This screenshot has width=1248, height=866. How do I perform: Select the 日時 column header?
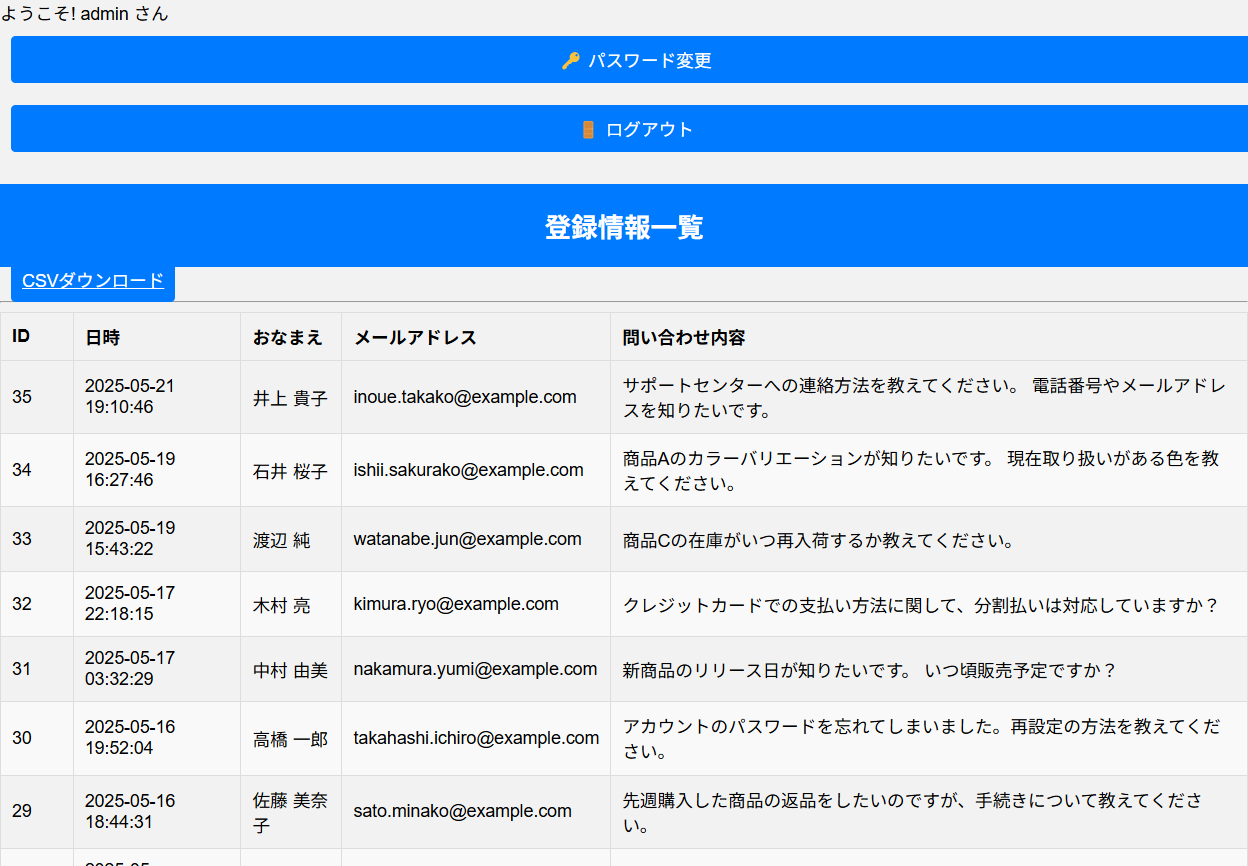(102, 338)
